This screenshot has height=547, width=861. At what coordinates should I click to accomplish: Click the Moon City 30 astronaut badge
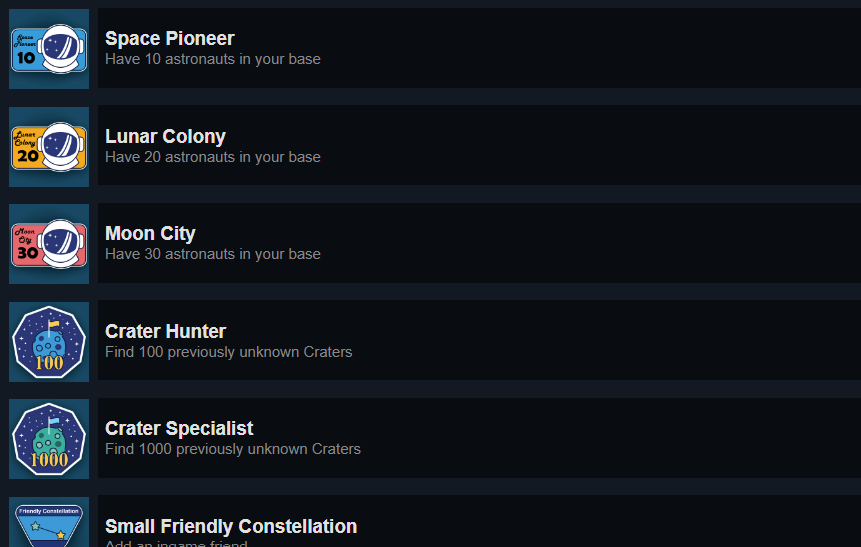click(49, 244)
